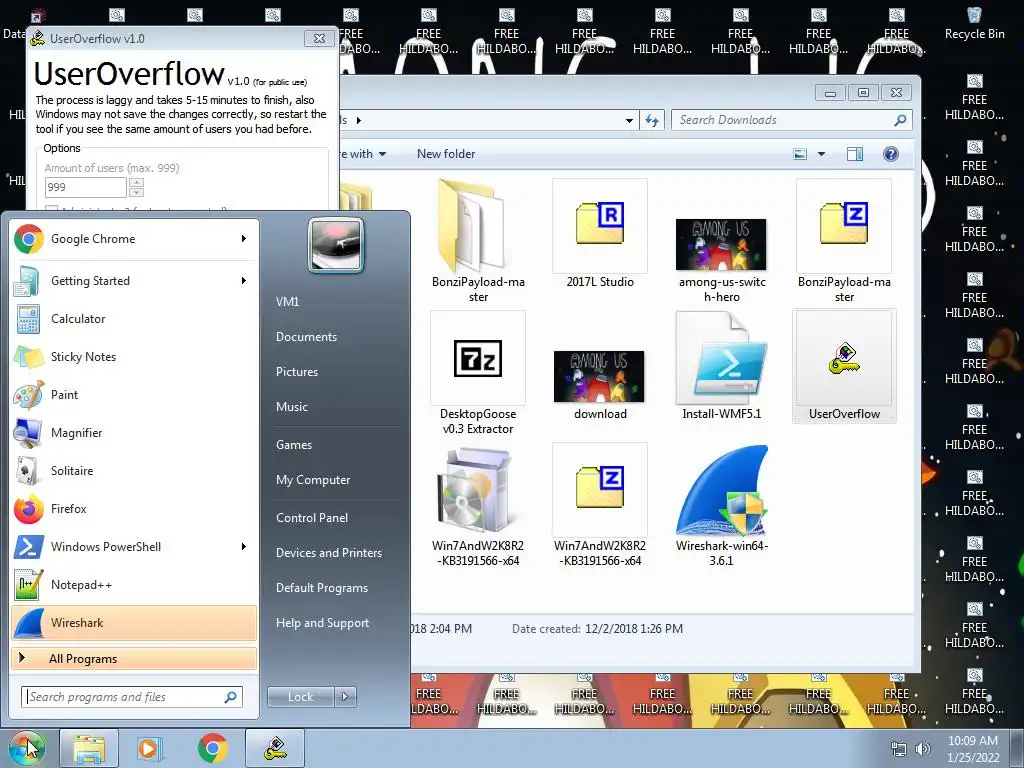The width and height of the screenshot is (1024, 768).
Task: Decrease amount of users with down spinner
Action: (x=136, y=192)
